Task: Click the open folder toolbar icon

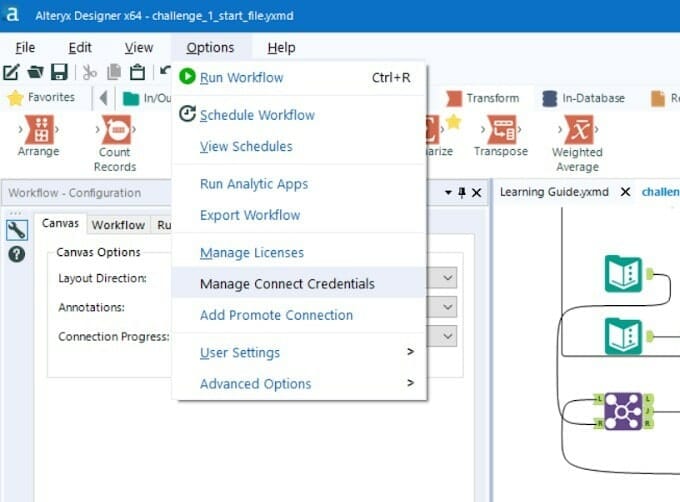Action: [x=35, y=72]
